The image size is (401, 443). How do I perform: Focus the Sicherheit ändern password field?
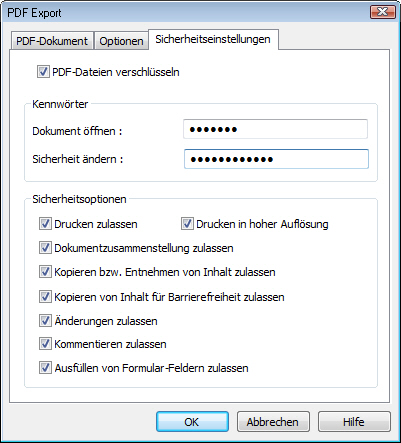click(x=276, y=159)
